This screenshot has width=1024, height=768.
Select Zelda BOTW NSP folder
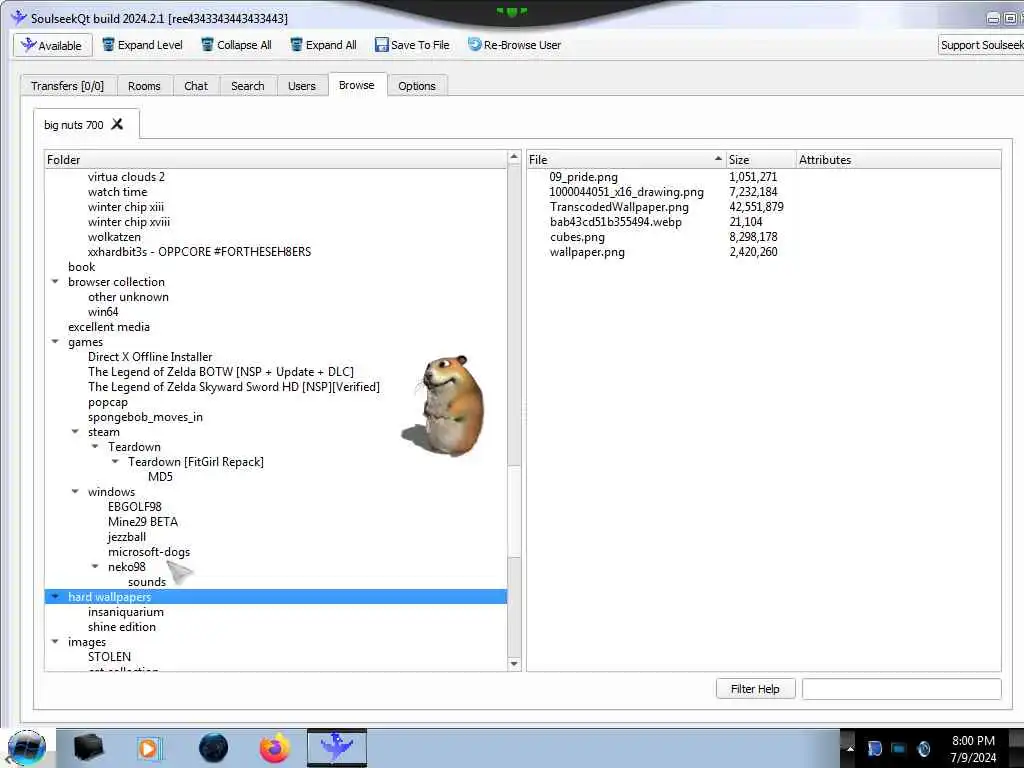tap(221, 372)
